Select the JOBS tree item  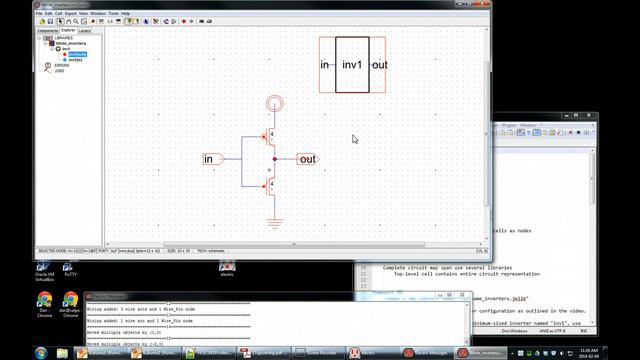tap(59, 71)
